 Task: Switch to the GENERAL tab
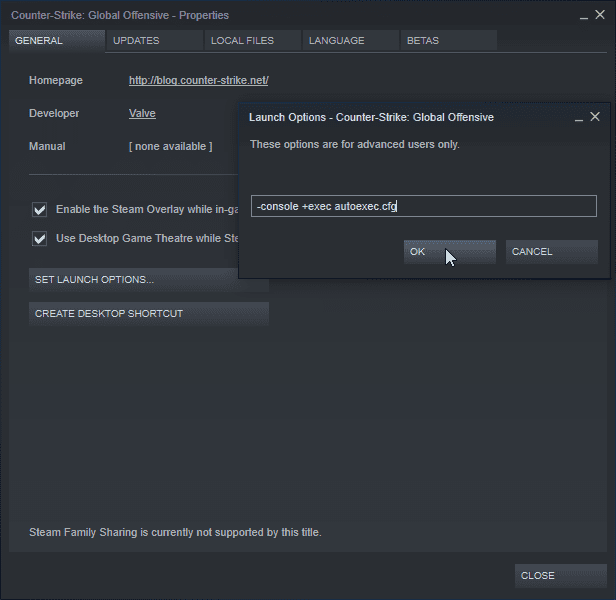point(55,41)
